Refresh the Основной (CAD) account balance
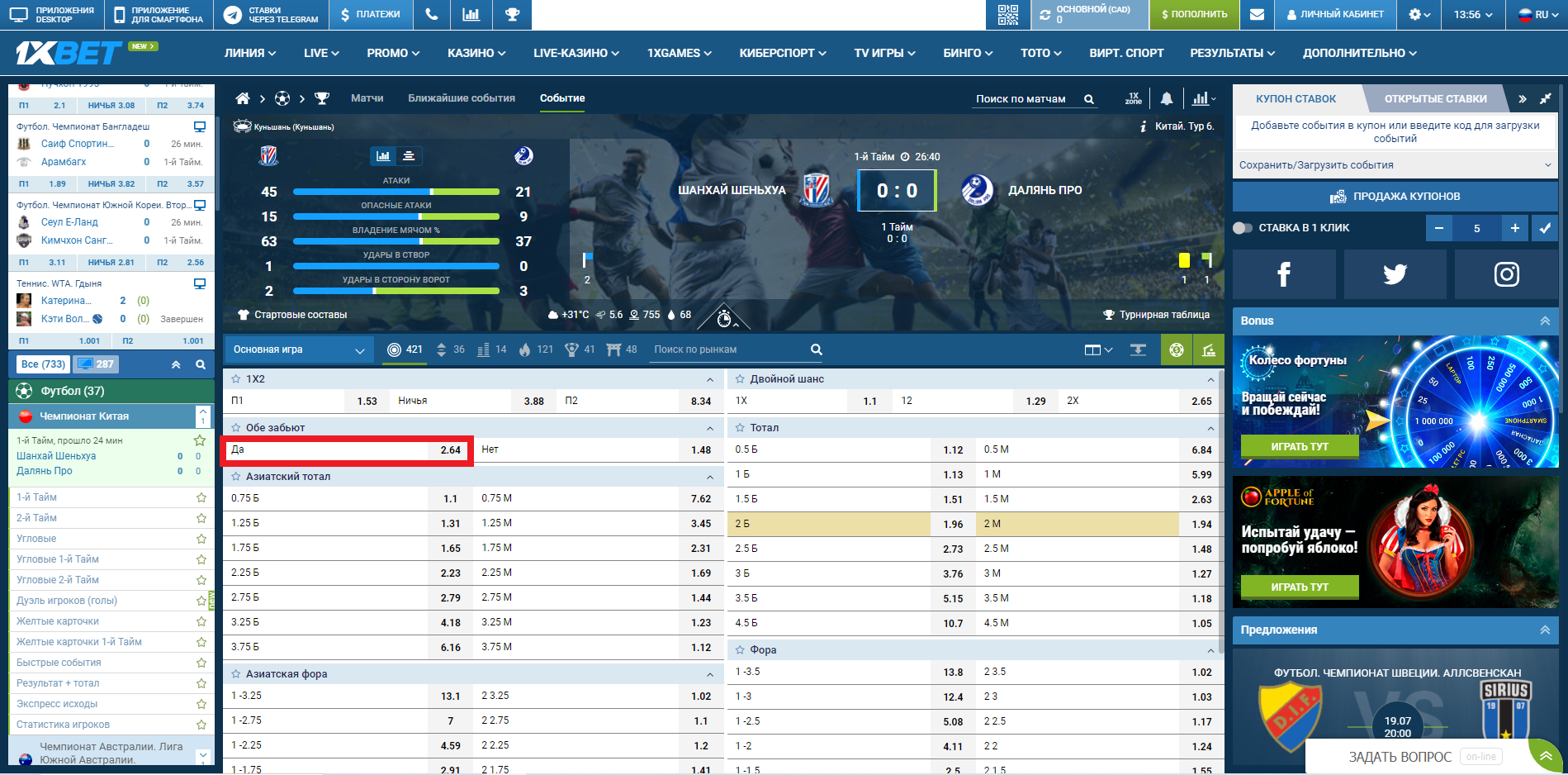The height and width of the screenshot is (775, 1568). tap(1045, 15)
